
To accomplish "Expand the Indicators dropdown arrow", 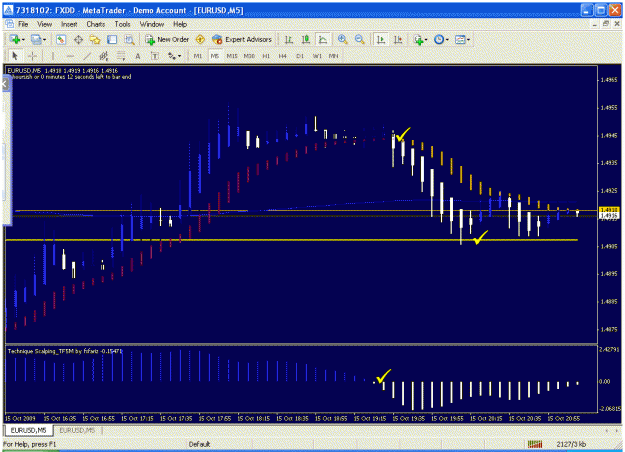I will (426, 40).
